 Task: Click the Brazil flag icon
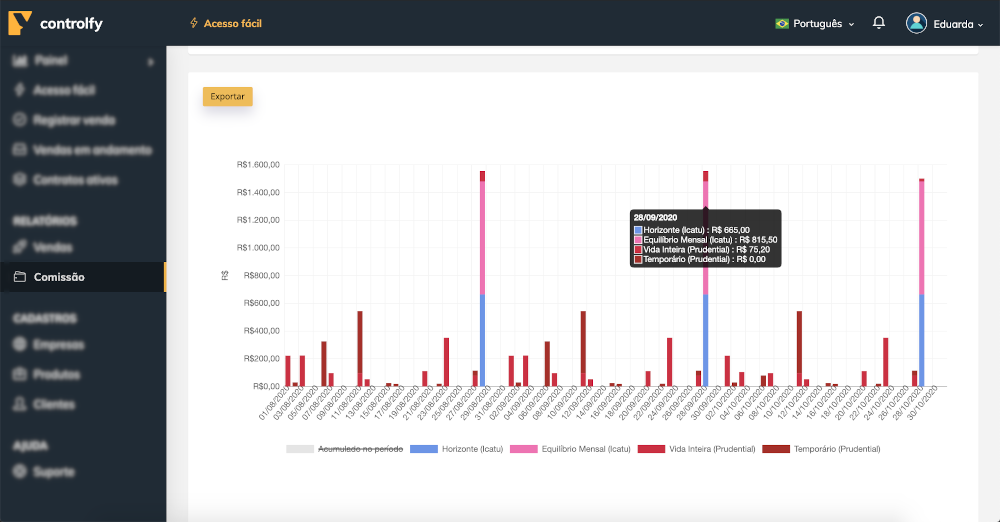point(781,24)
